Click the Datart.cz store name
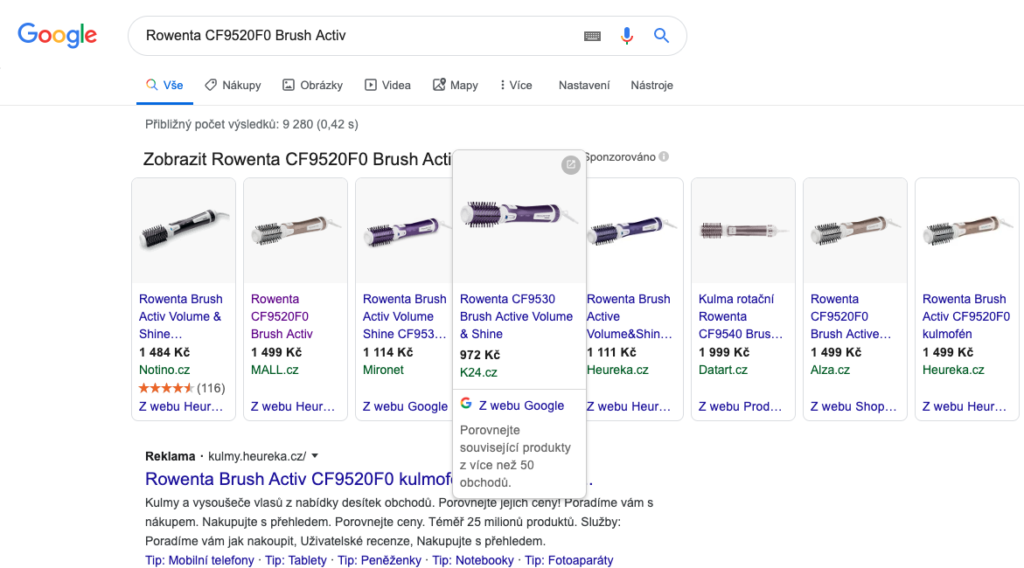 pyautogui.click(x=723, y=370)
